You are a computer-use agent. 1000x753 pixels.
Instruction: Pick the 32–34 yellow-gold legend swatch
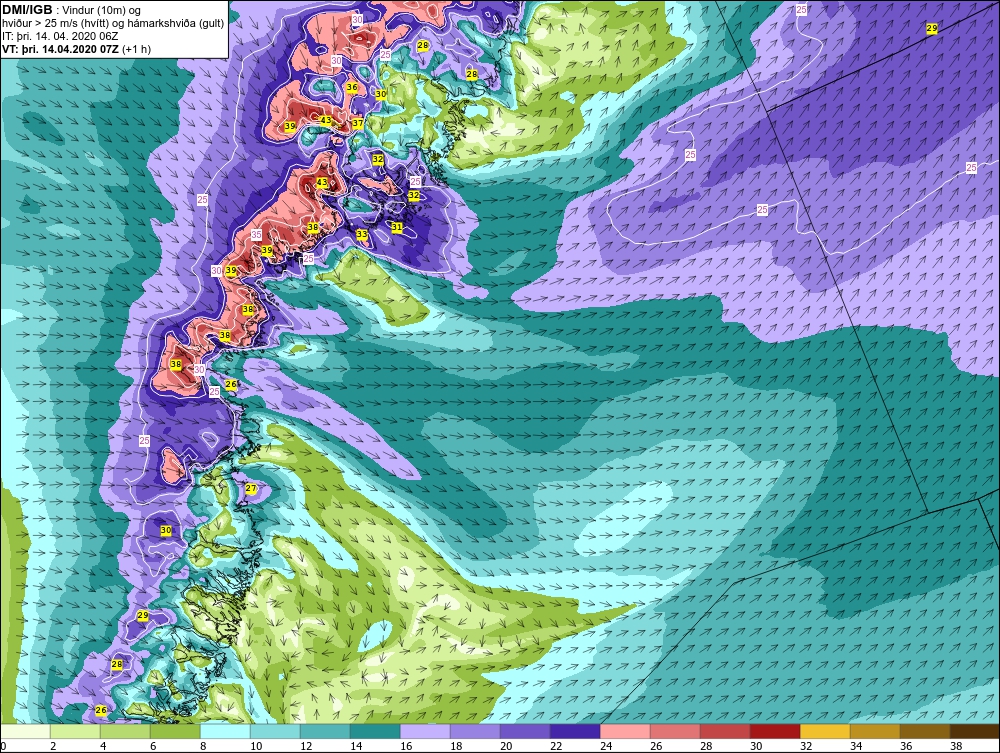point(825,731)
